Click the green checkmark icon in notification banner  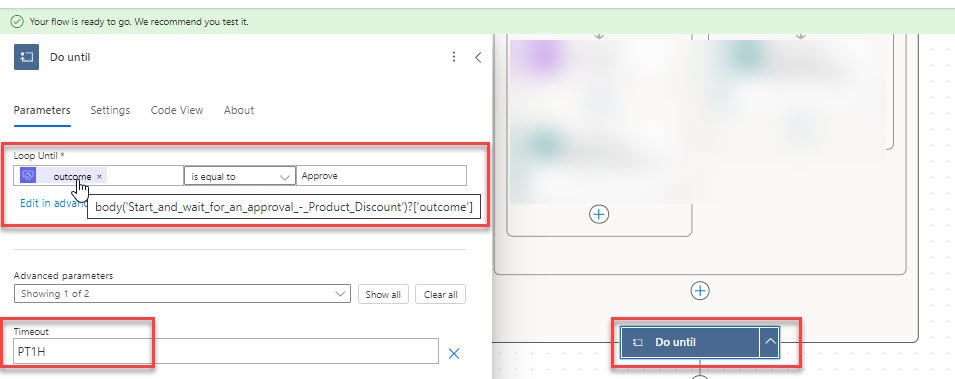click(x=18, y=22)
